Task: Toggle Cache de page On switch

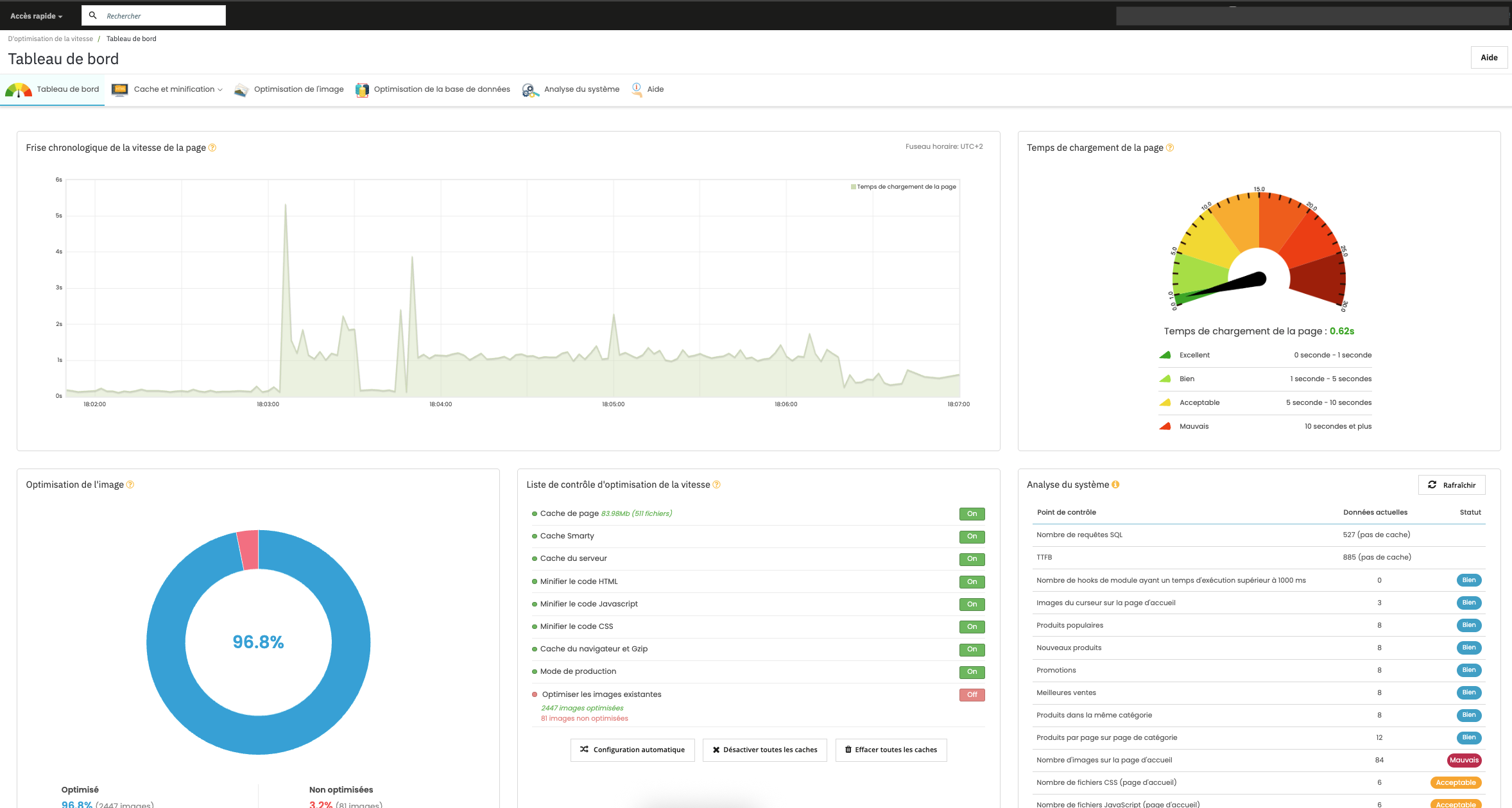Action: point(972,514)
